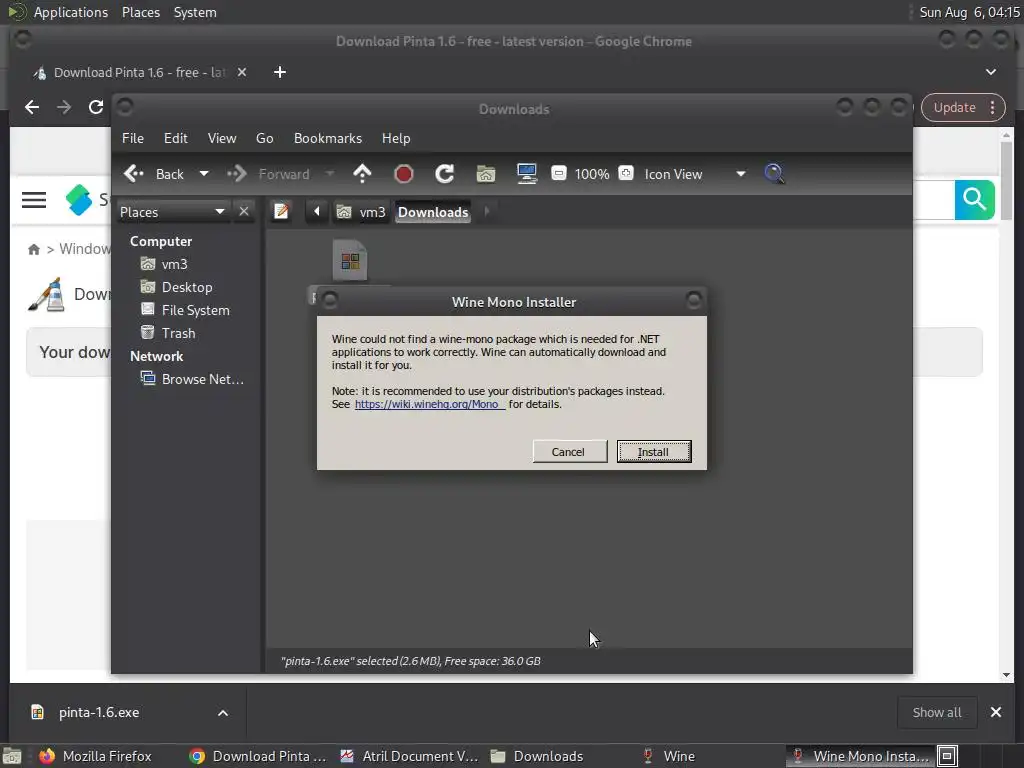Click vm3 path bar button

[361, 212]
